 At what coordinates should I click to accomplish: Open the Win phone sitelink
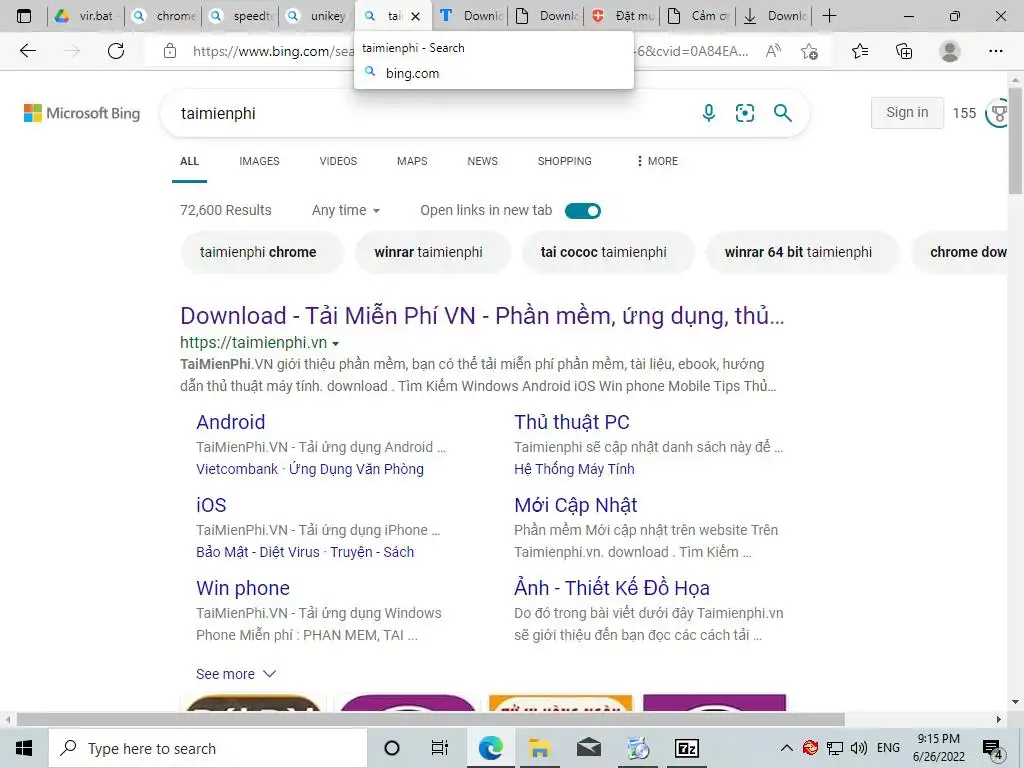(x=242, y=588)
